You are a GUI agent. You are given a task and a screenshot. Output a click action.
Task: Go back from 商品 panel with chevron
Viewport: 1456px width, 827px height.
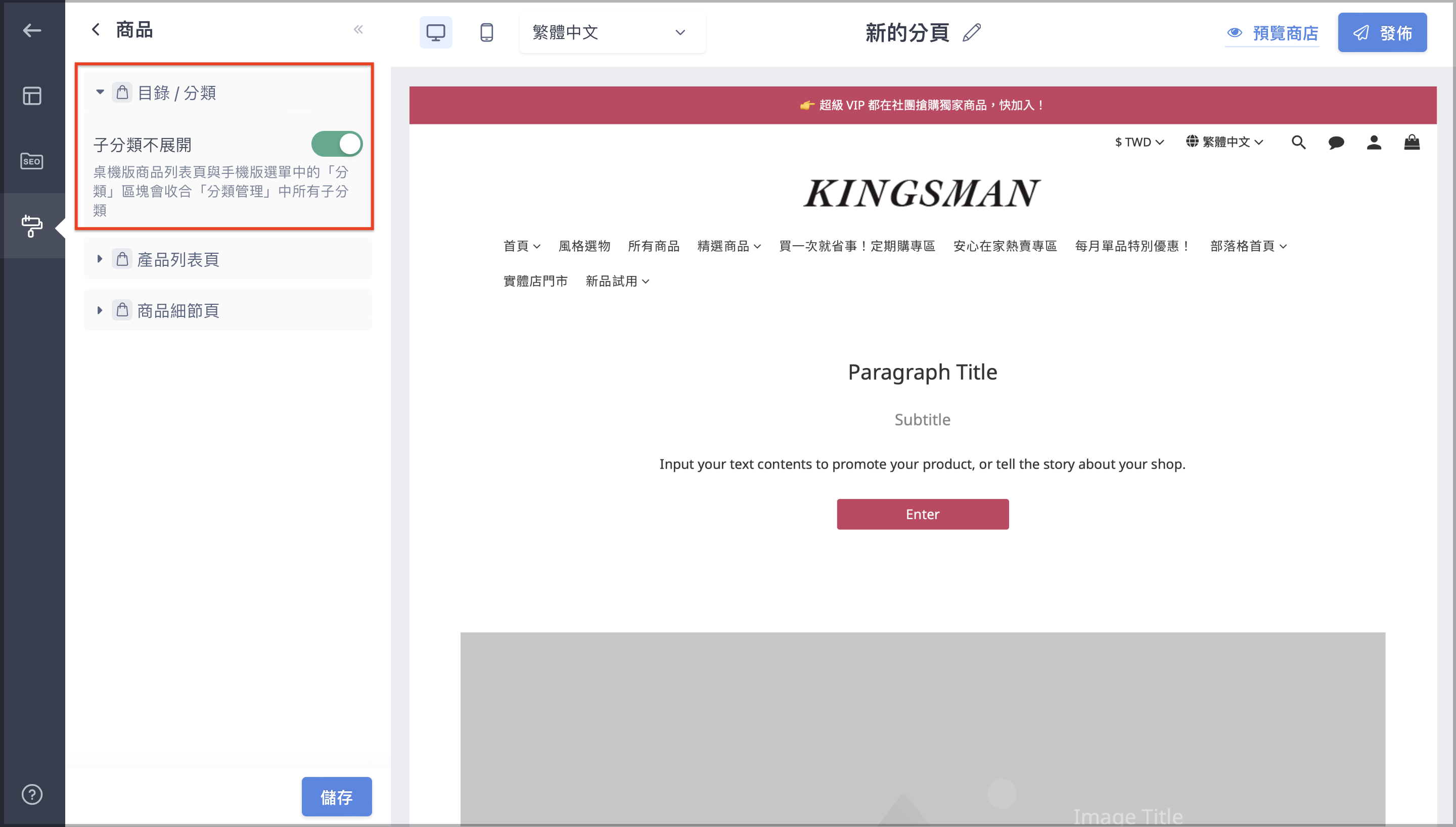coord(96,29)
